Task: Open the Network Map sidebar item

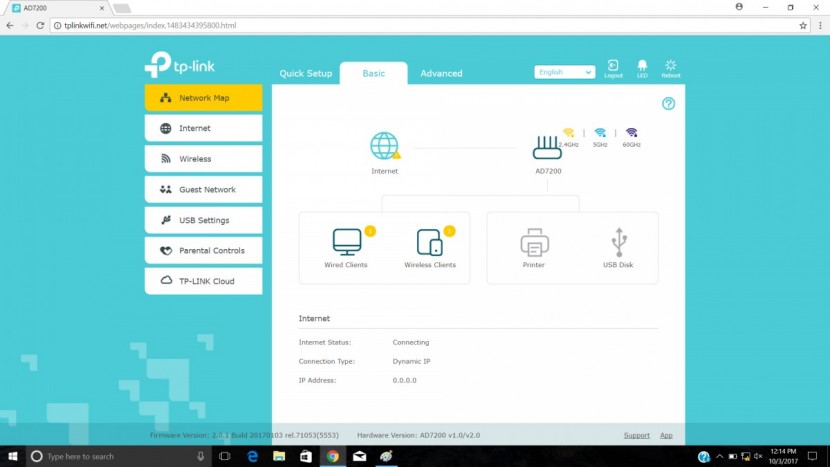Action: (203, 98)
